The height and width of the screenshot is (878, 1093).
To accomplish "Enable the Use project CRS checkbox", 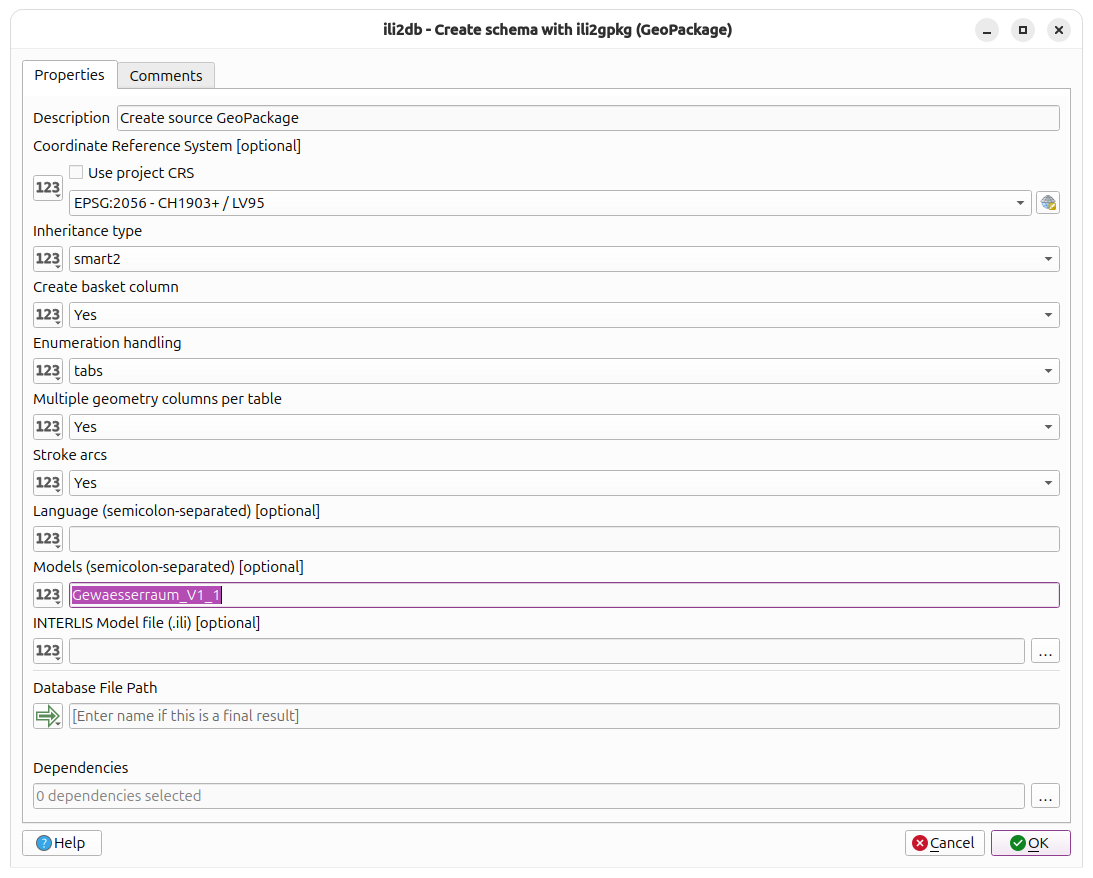I will pos(76,172).
